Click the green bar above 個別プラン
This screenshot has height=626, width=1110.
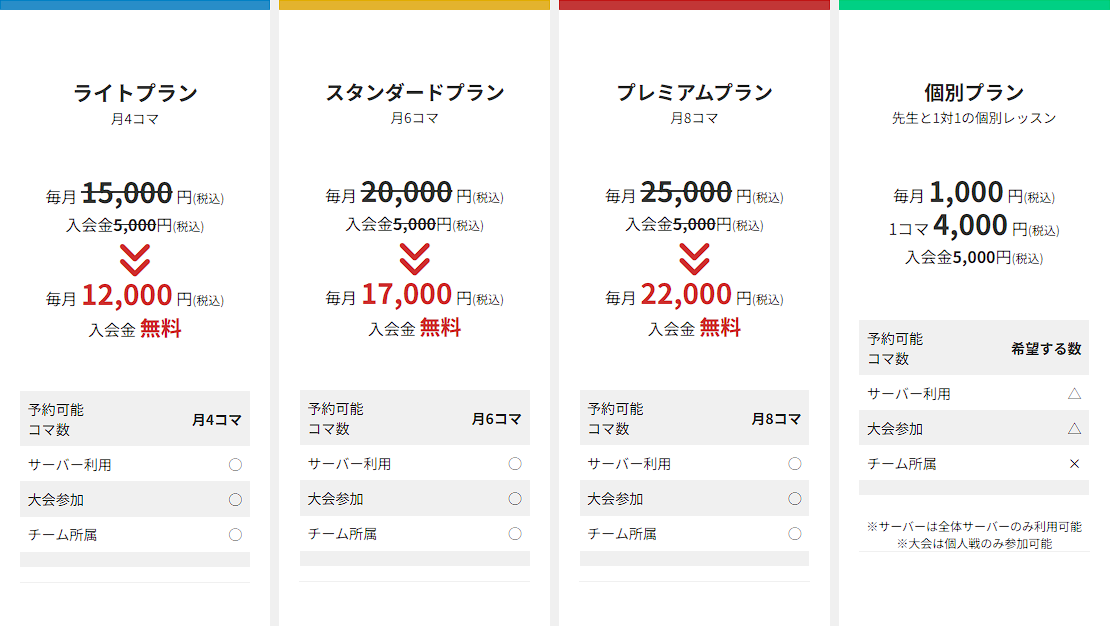click(x=974, y=5)
